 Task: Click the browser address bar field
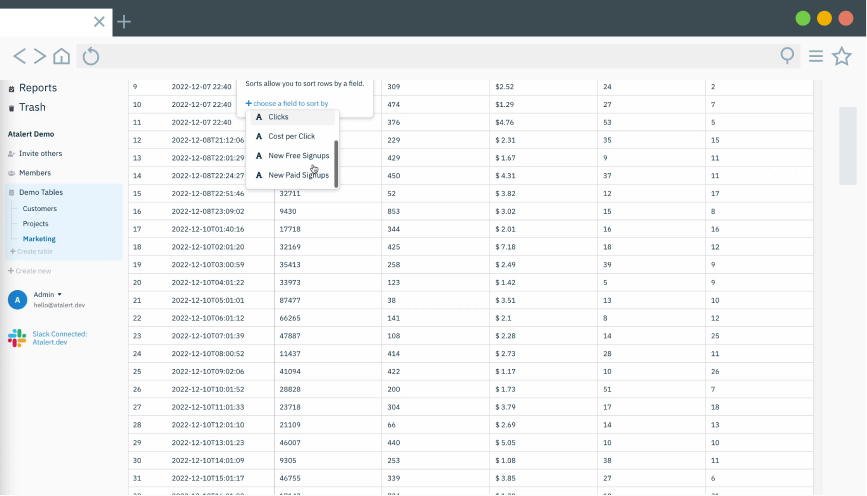438,56
